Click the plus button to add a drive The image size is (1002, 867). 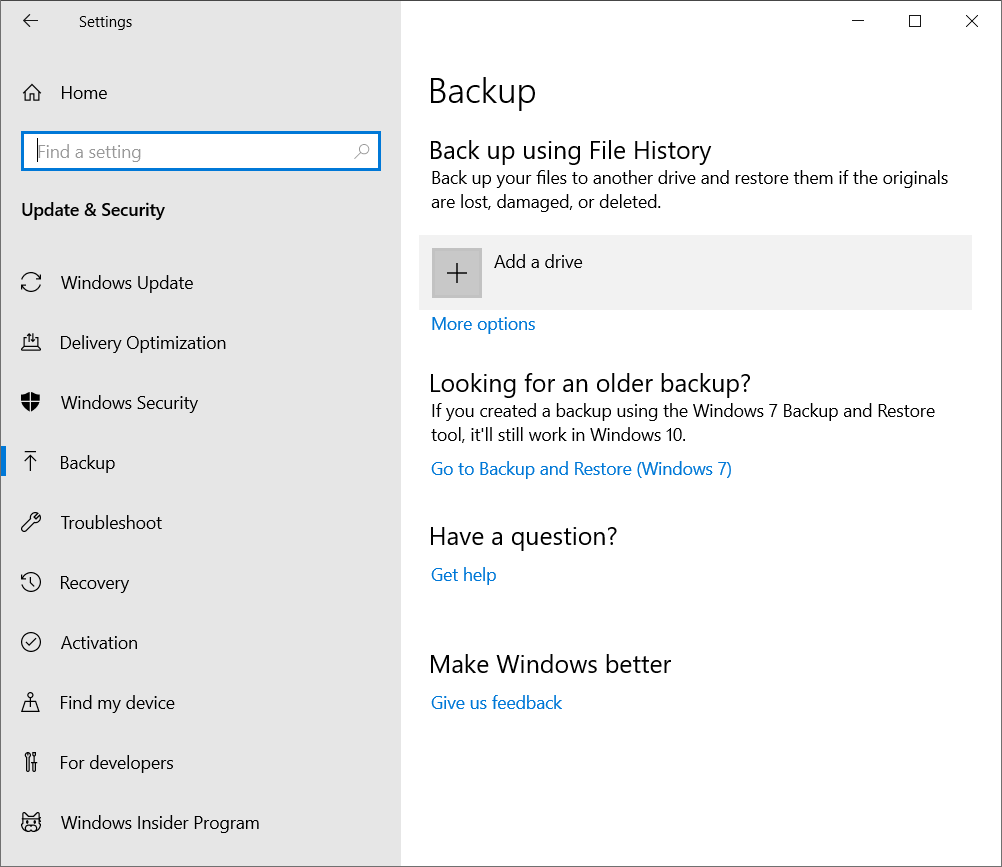pyautogui.click(x=457, y=273)
